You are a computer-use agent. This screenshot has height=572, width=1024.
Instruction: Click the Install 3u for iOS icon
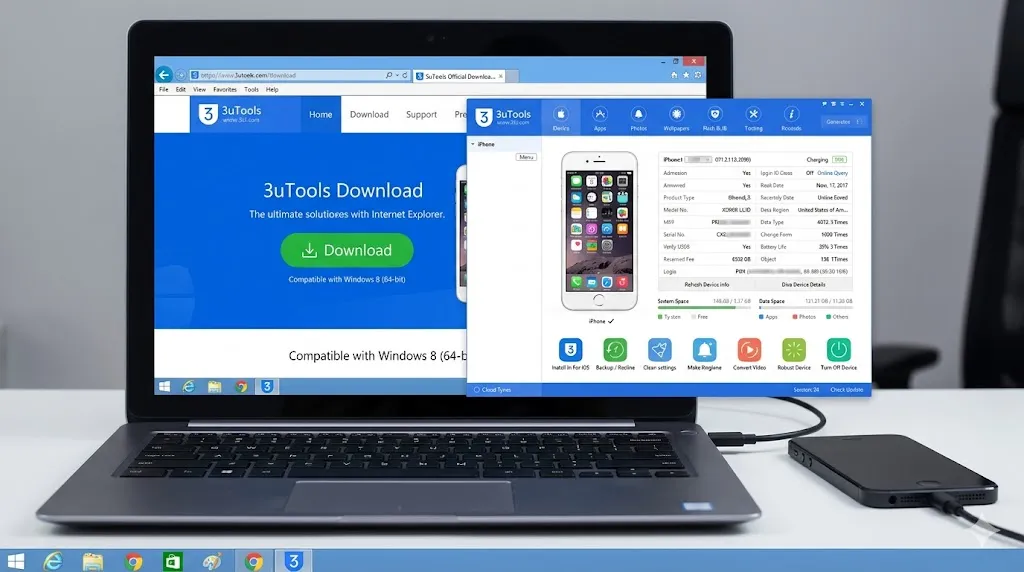pos(570,350)
